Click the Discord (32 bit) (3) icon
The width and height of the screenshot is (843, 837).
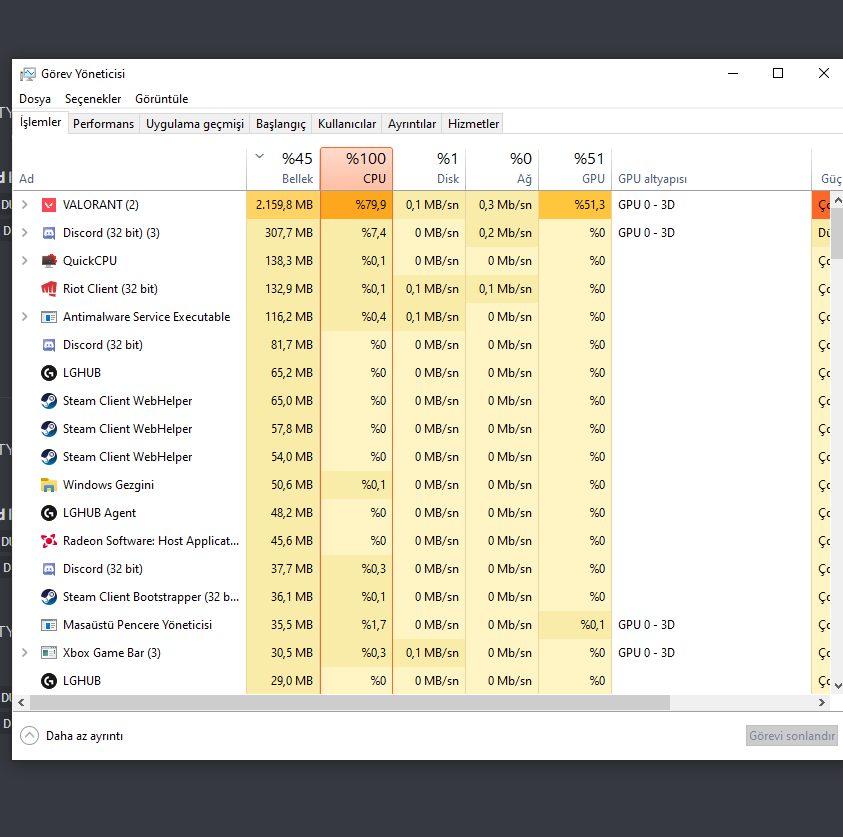tap(49, 233)
